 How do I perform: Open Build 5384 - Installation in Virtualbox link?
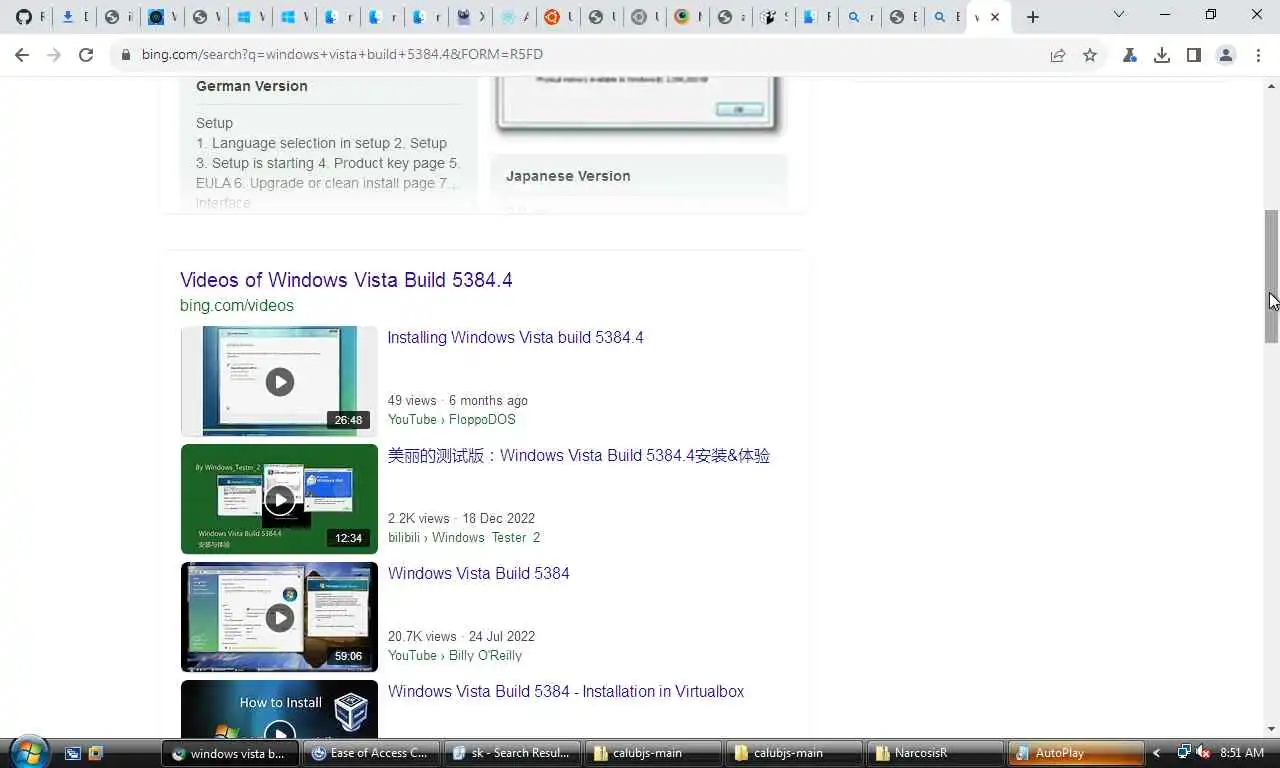pyautogui.click(x=566, y=692)
